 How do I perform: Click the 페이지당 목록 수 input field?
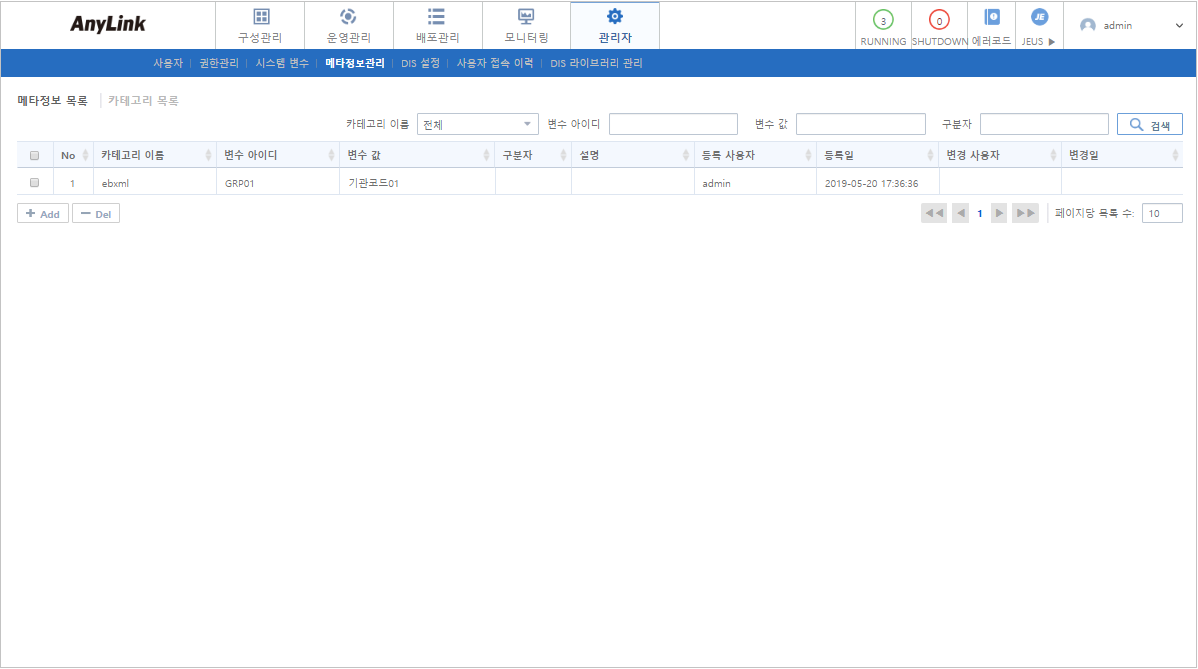(1161, 212)
